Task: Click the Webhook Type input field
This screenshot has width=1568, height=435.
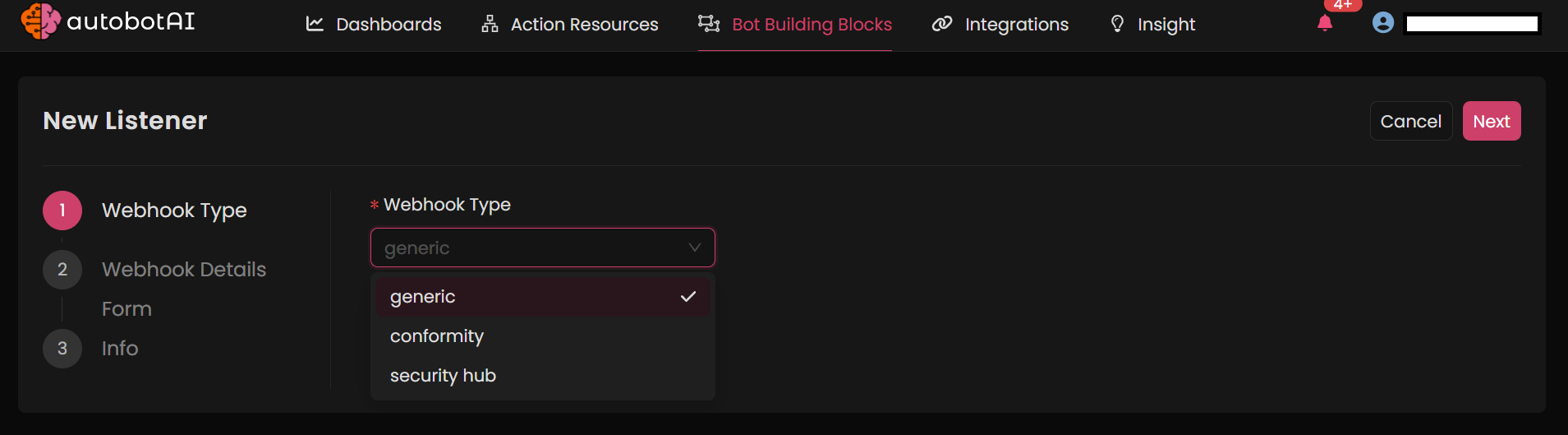Action: (526, 248)
